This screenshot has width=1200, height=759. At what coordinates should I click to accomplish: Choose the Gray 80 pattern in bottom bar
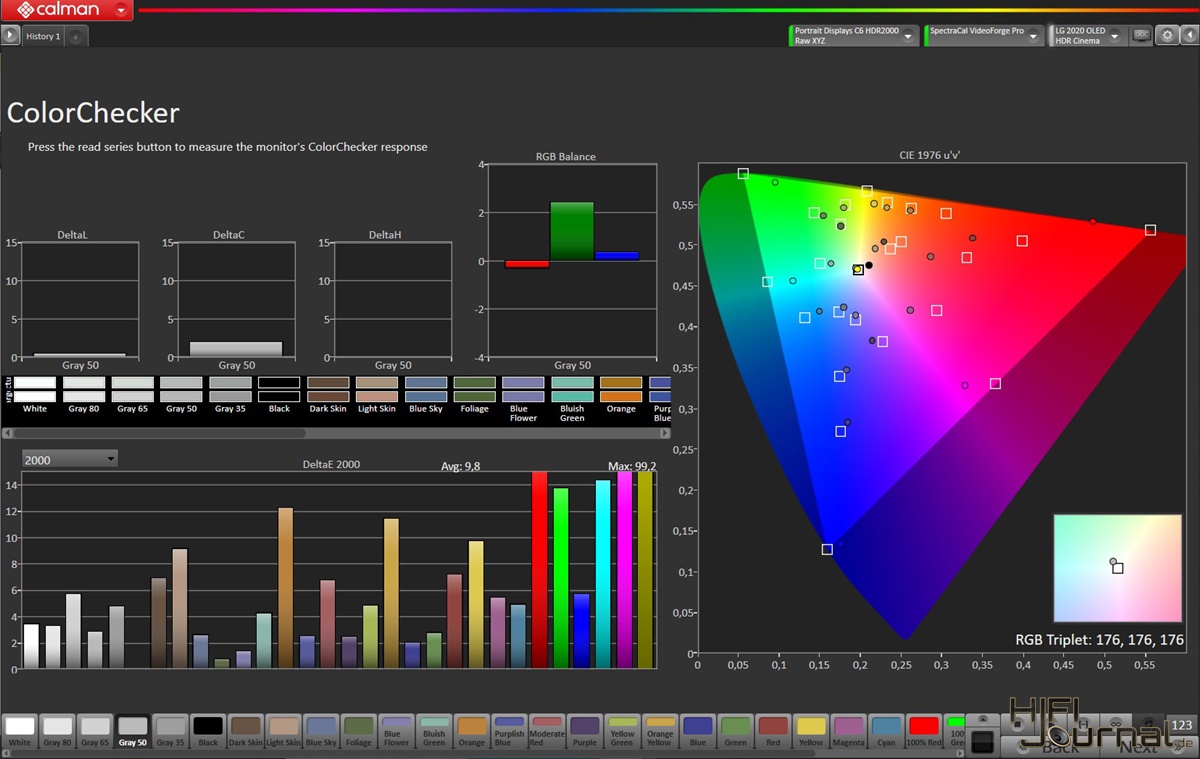57,731
